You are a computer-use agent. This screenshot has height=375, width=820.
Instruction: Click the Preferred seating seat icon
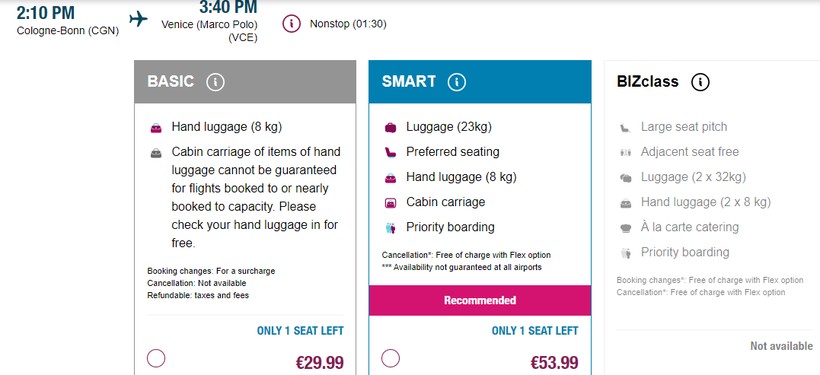390,152
